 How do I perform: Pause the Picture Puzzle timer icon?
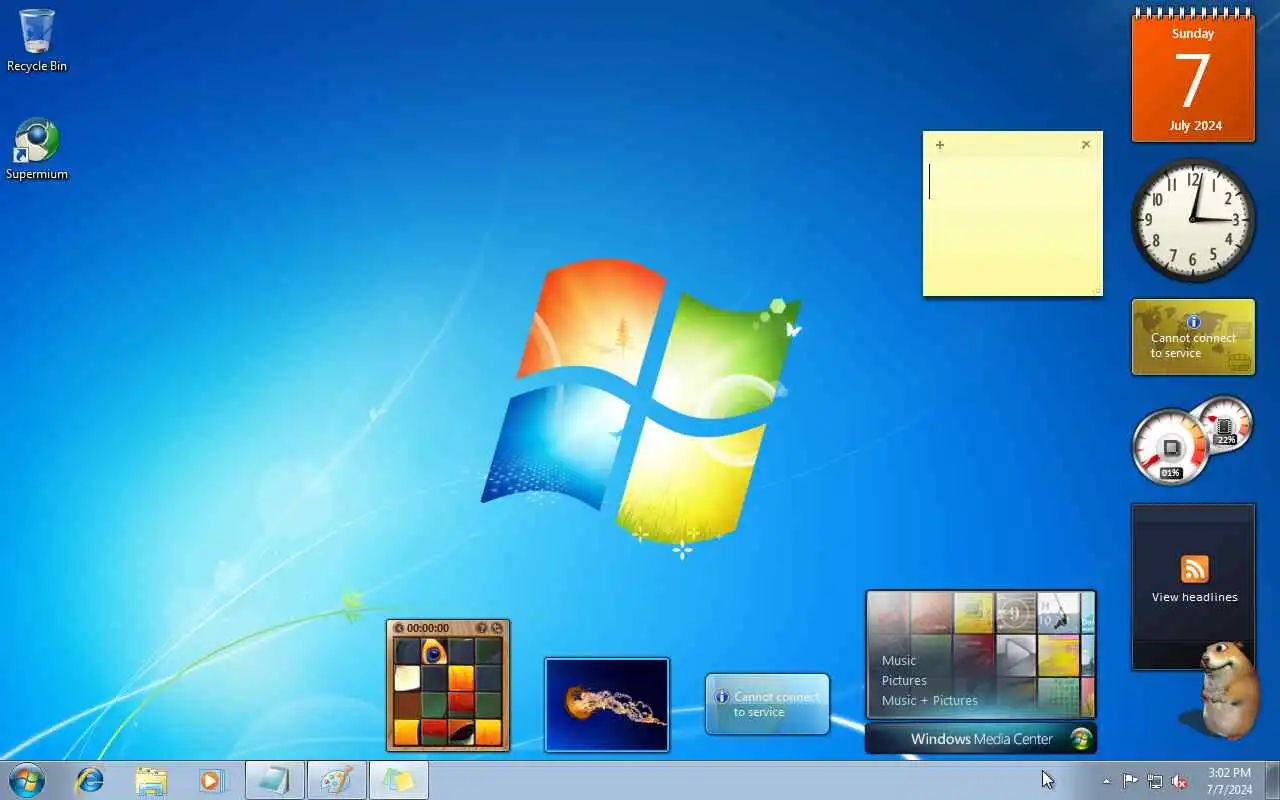click(399, 628)
